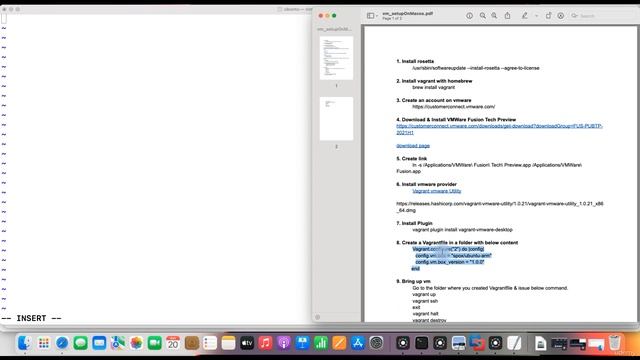This screenshot has width=640, height=360.
Task: Open Reminders from the dock
Action: tap(210, 343)
